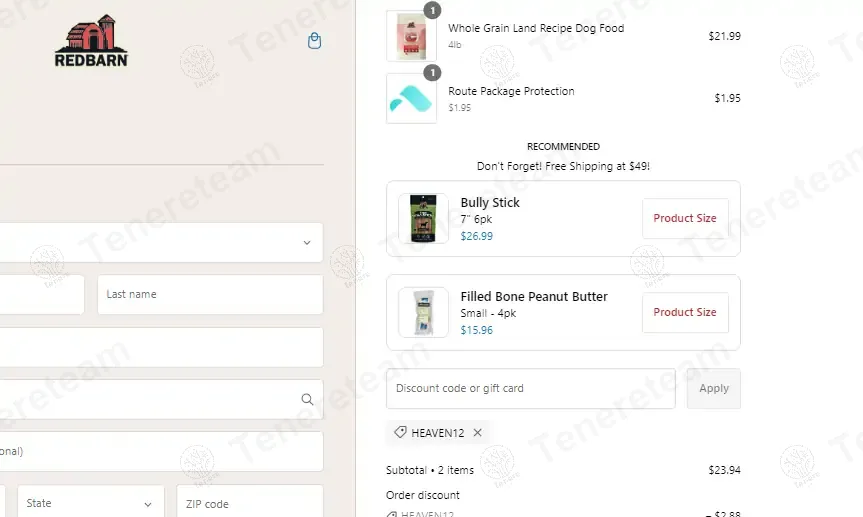Focus the discount code or gift card field
The height and width of the screenshot is (517, 863).
(x=531, y=389)
